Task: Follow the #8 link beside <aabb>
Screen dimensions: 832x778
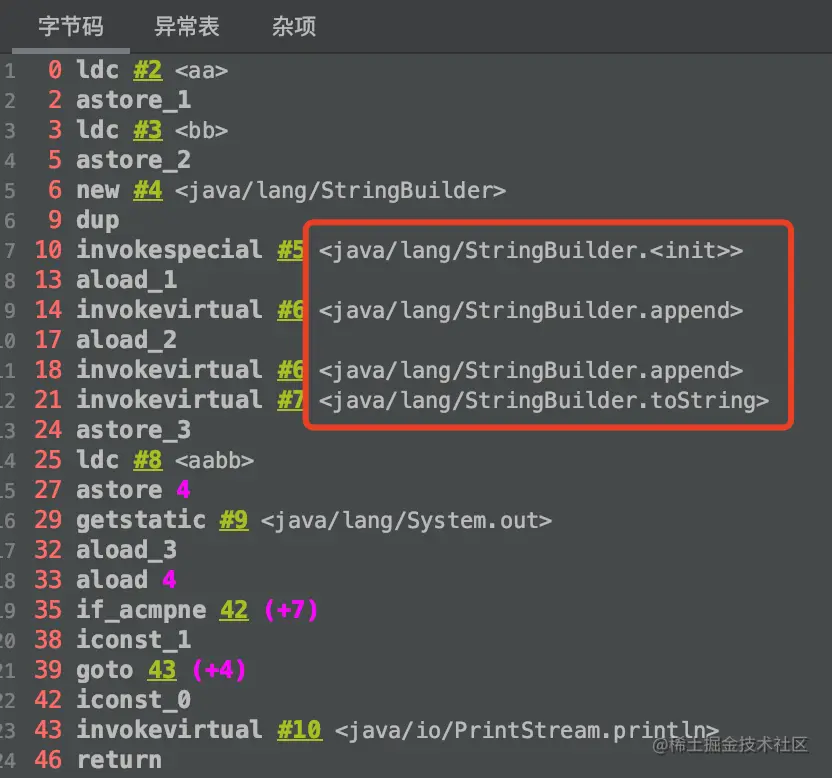Action: [148, 460]
